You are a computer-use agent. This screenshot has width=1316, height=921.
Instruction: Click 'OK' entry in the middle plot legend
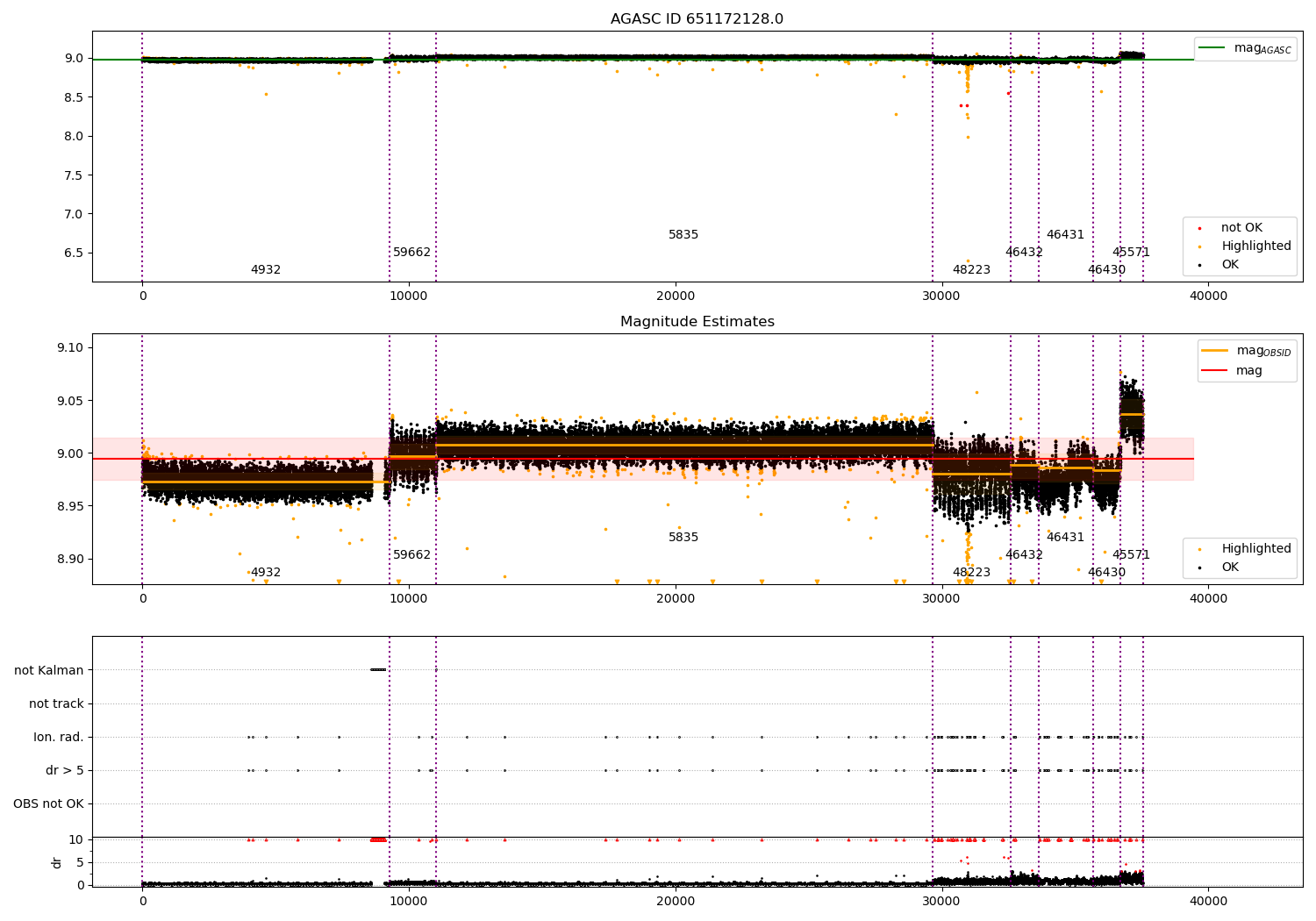(x=1230, y=568)
